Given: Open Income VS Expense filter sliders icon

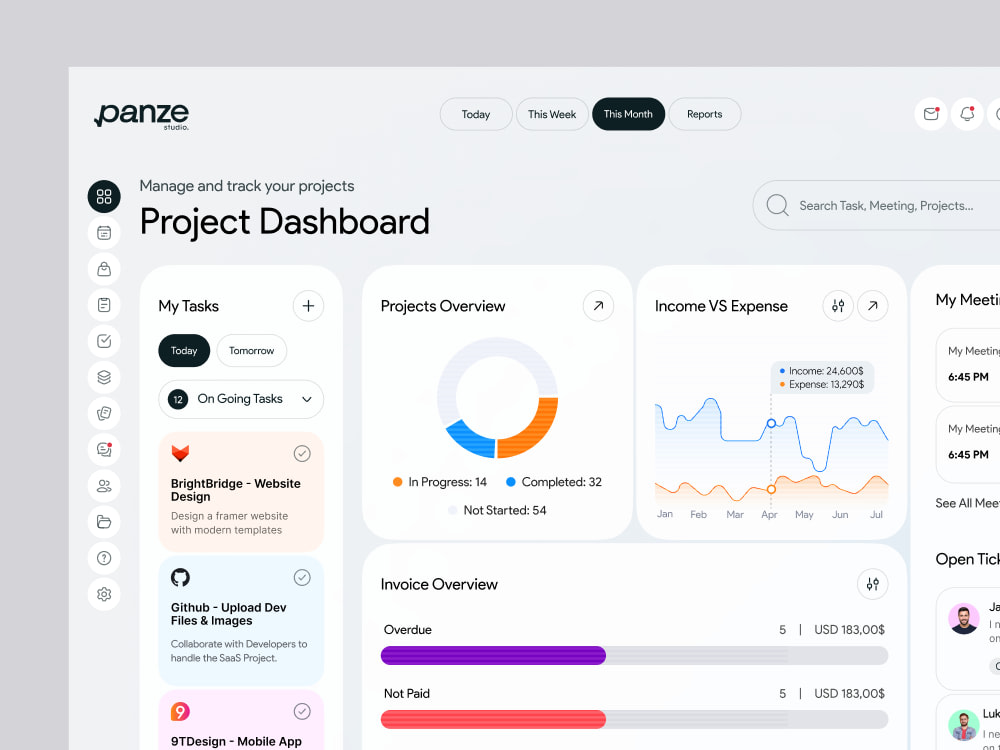Looking at the screenshot, I should (x=838, y=306).
